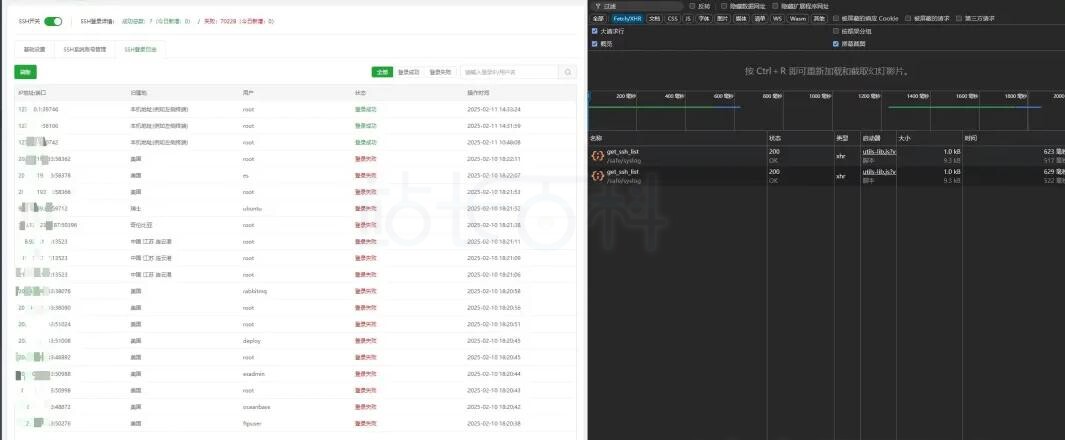Check the 按框架分组 checkbox
The height and width of the screenshot is (440, 1065).
click(836, 31)
